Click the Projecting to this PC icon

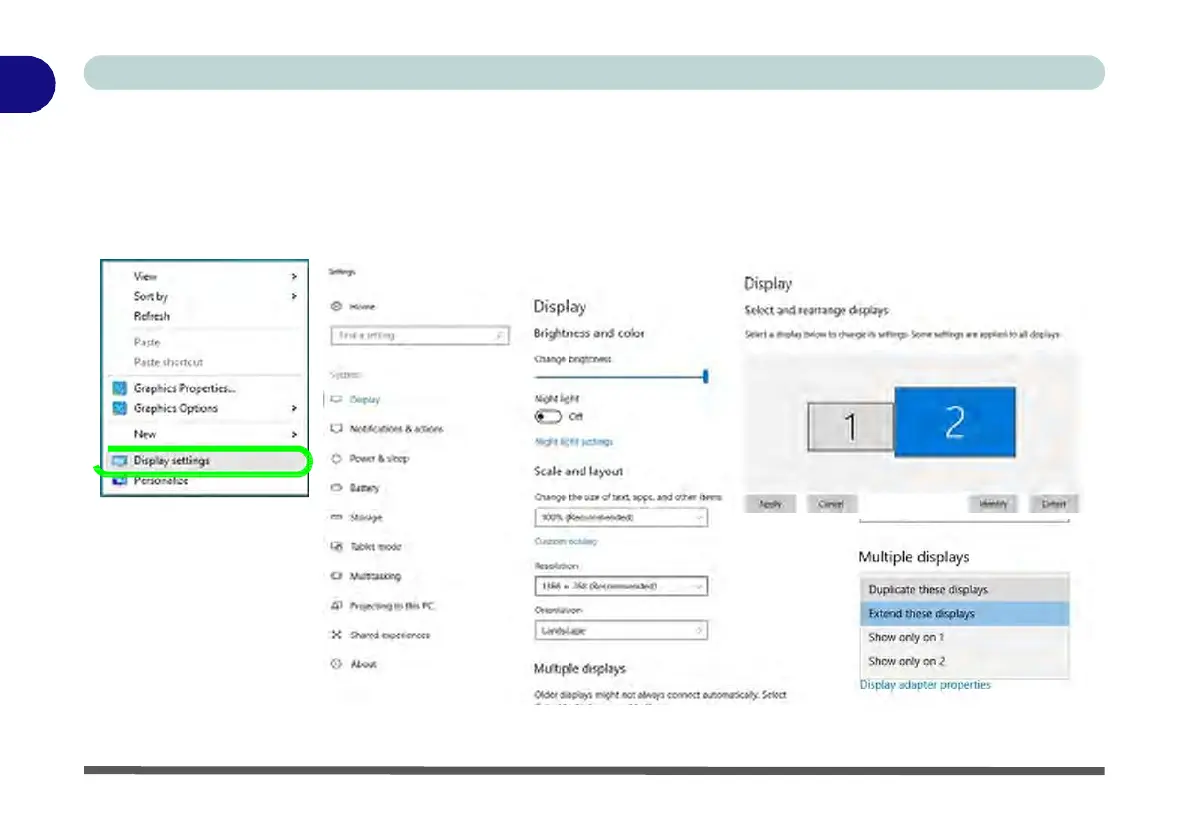[x=336, y=605]
